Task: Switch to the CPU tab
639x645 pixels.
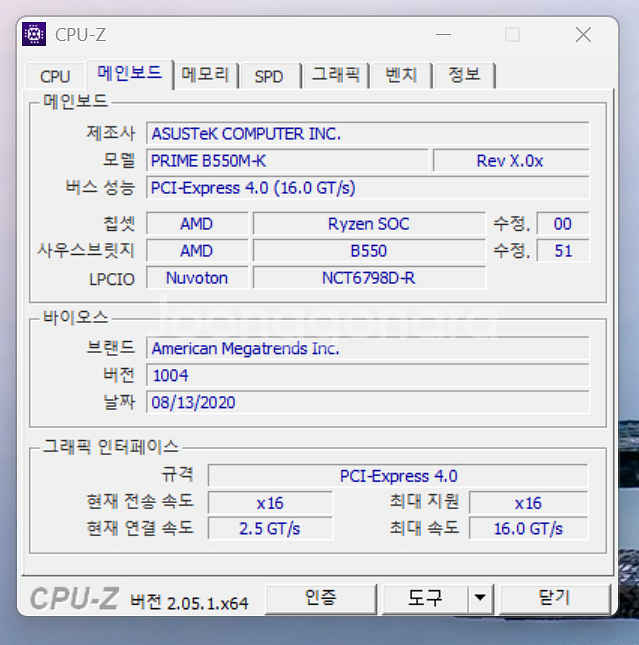Action: tap(55, 77)
